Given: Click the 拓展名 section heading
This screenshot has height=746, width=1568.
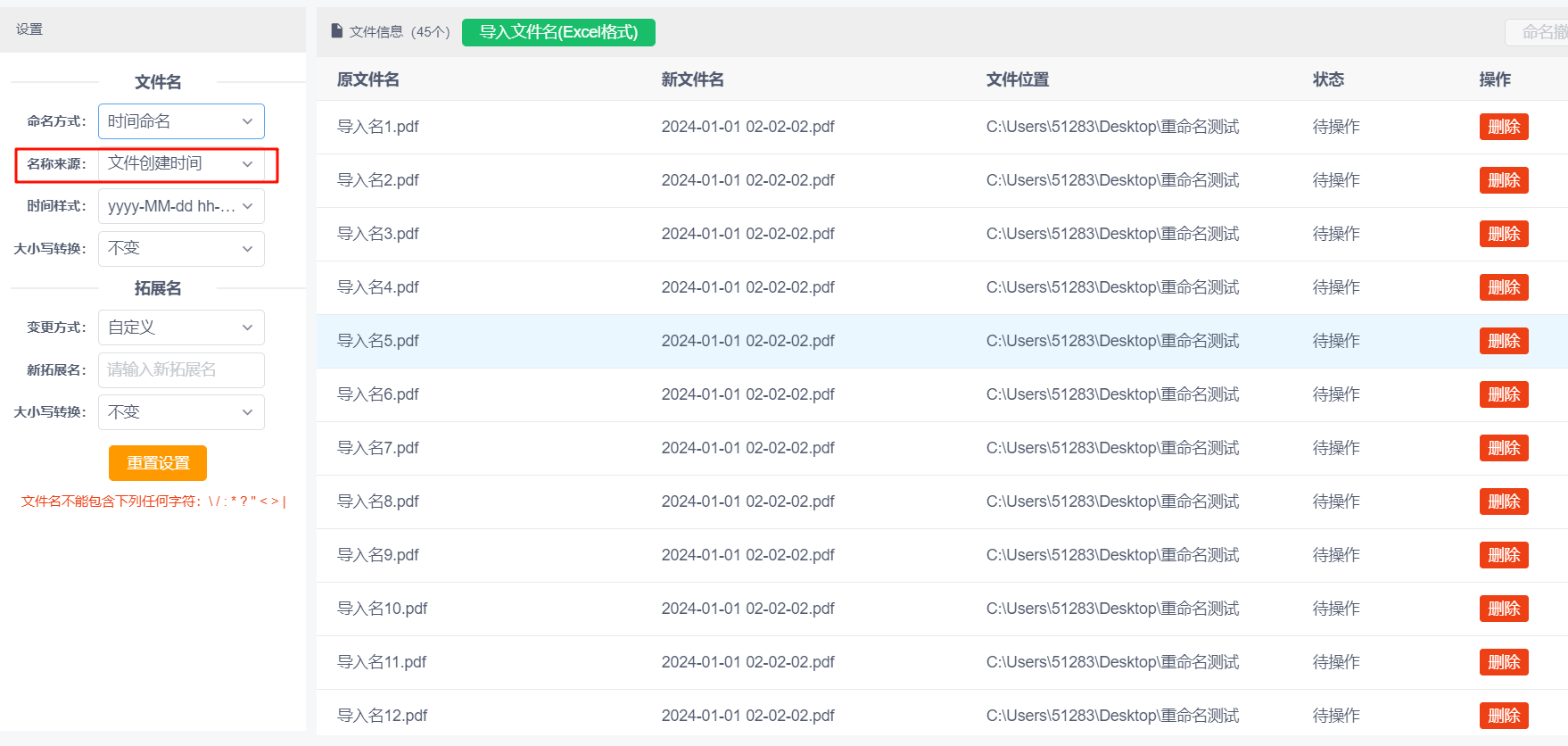Looking at the screenshot, I should pyautogui.click(x=158, y=288).
